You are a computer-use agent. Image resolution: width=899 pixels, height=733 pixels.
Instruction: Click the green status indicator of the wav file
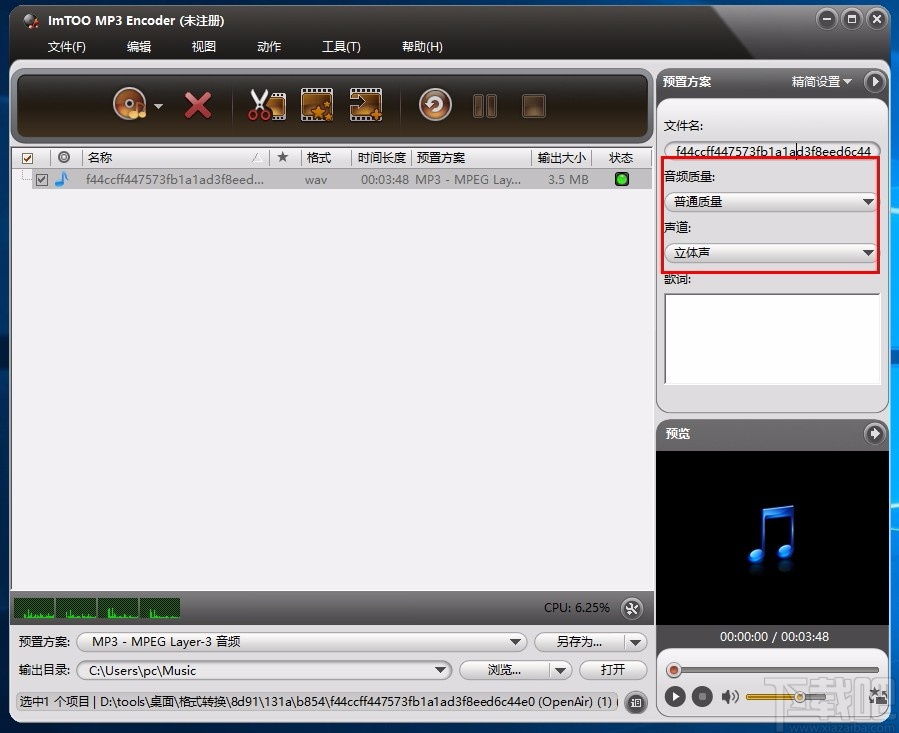621,179
